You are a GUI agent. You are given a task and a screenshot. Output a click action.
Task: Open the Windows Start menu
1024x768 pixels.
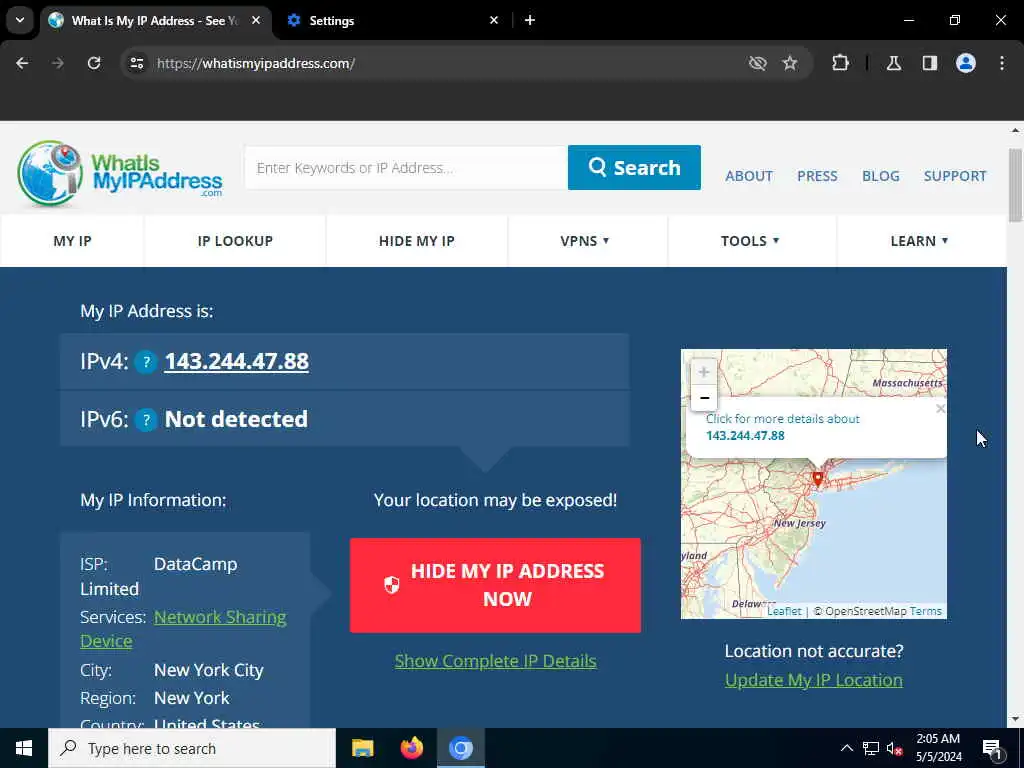[x=24, y=748]
